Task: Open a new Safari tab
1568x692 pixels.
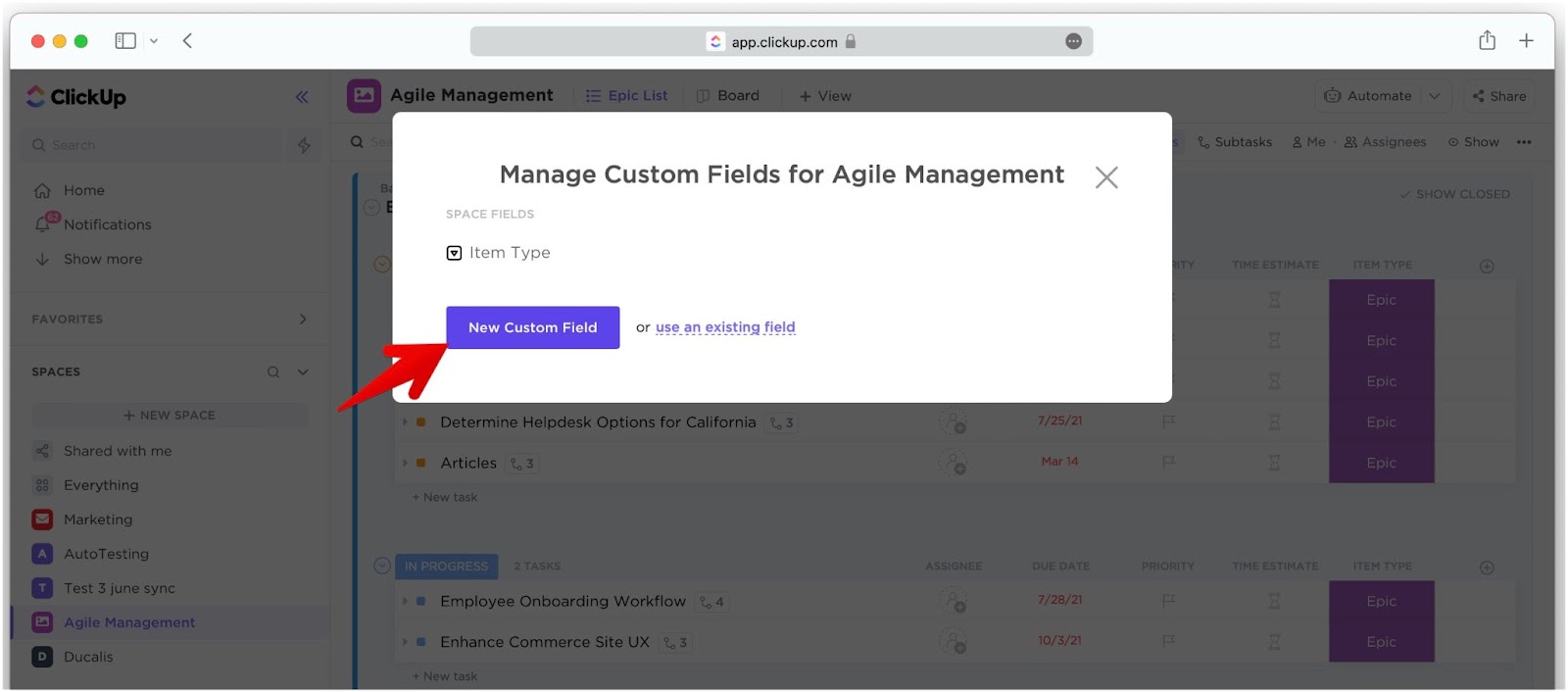Action: point(1526,40)
